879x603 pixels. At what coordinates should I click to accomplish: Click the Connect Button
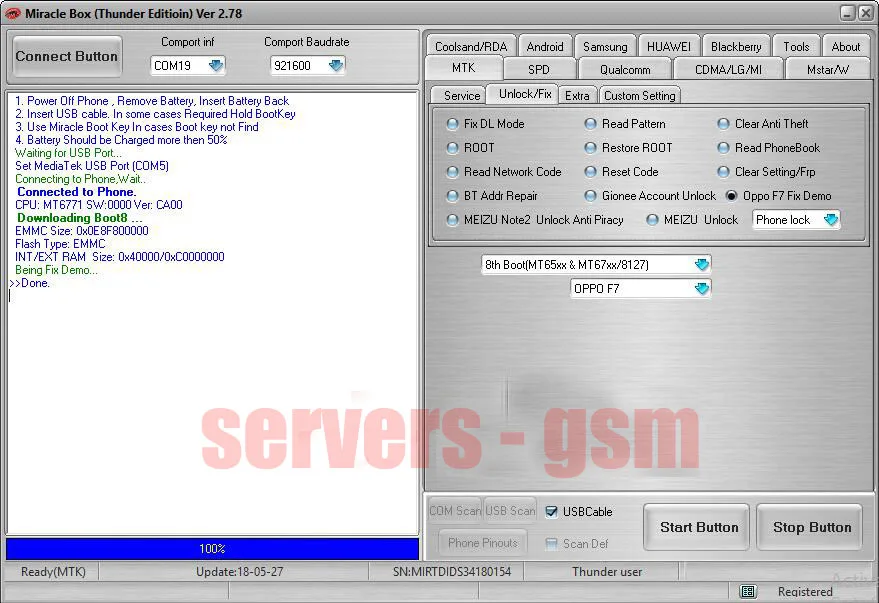(x=67, y=57)
